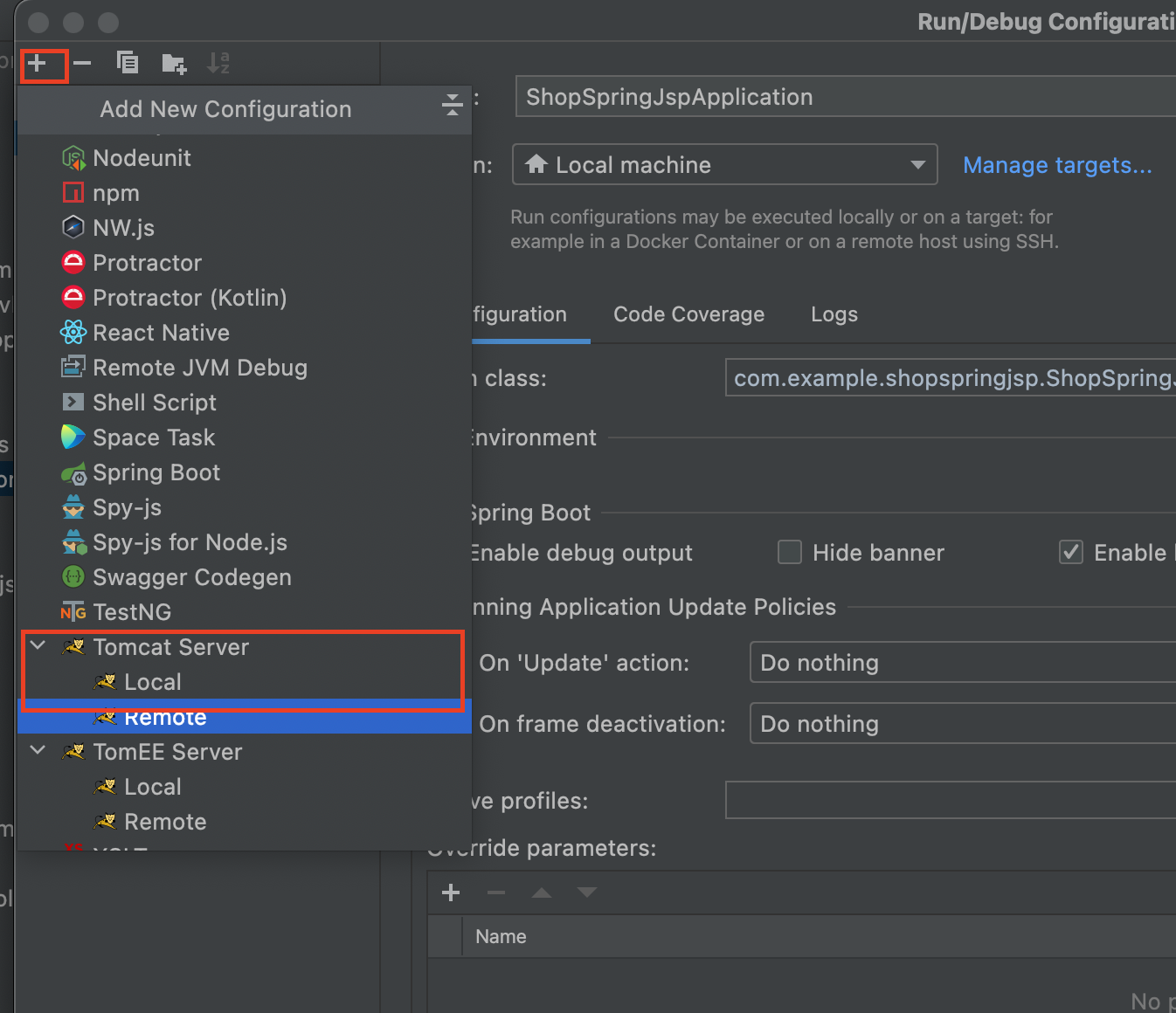Click the move up arrow in Override parameters
This screenshot has width=1176, height=1013.
(542, 892)
